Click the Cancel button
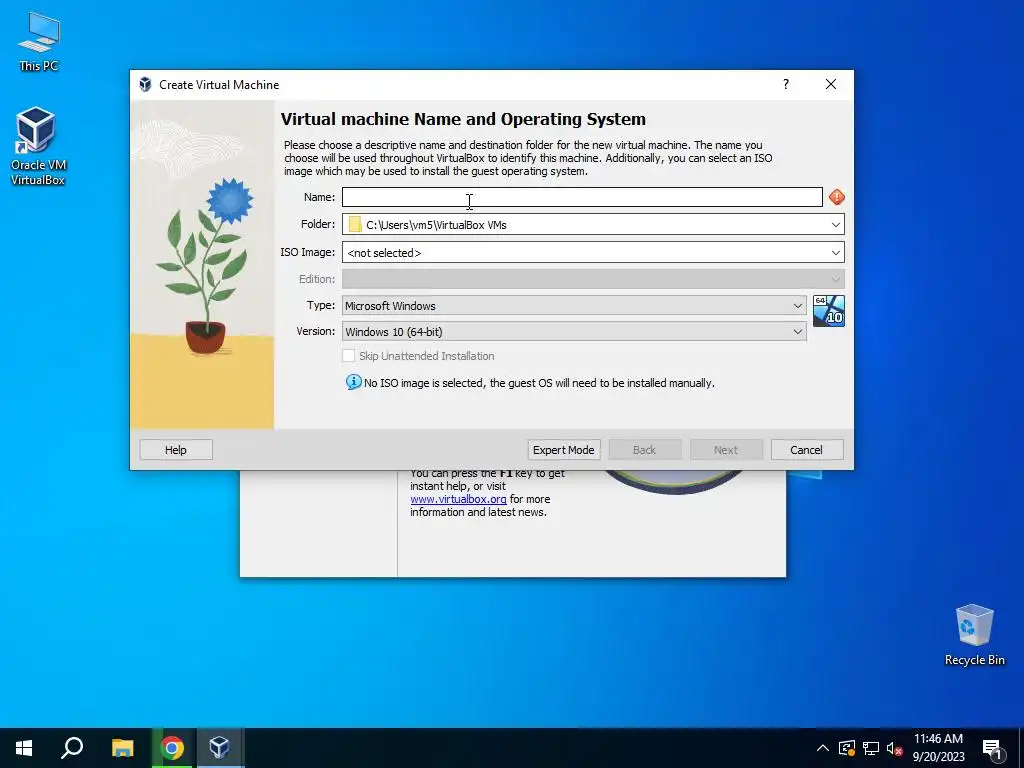1024x768 pixels. pyautogui.click(x=807, y=450)
